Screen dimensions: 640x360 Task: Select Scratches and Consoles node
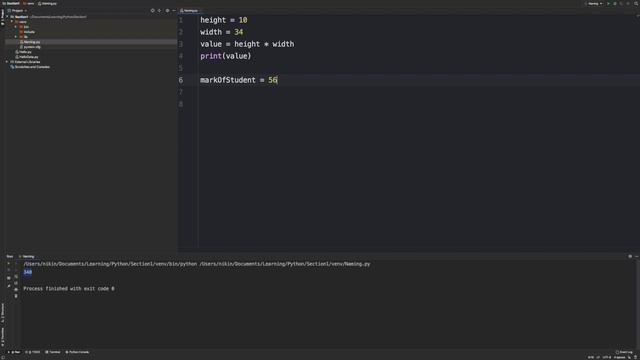point(30,67)
